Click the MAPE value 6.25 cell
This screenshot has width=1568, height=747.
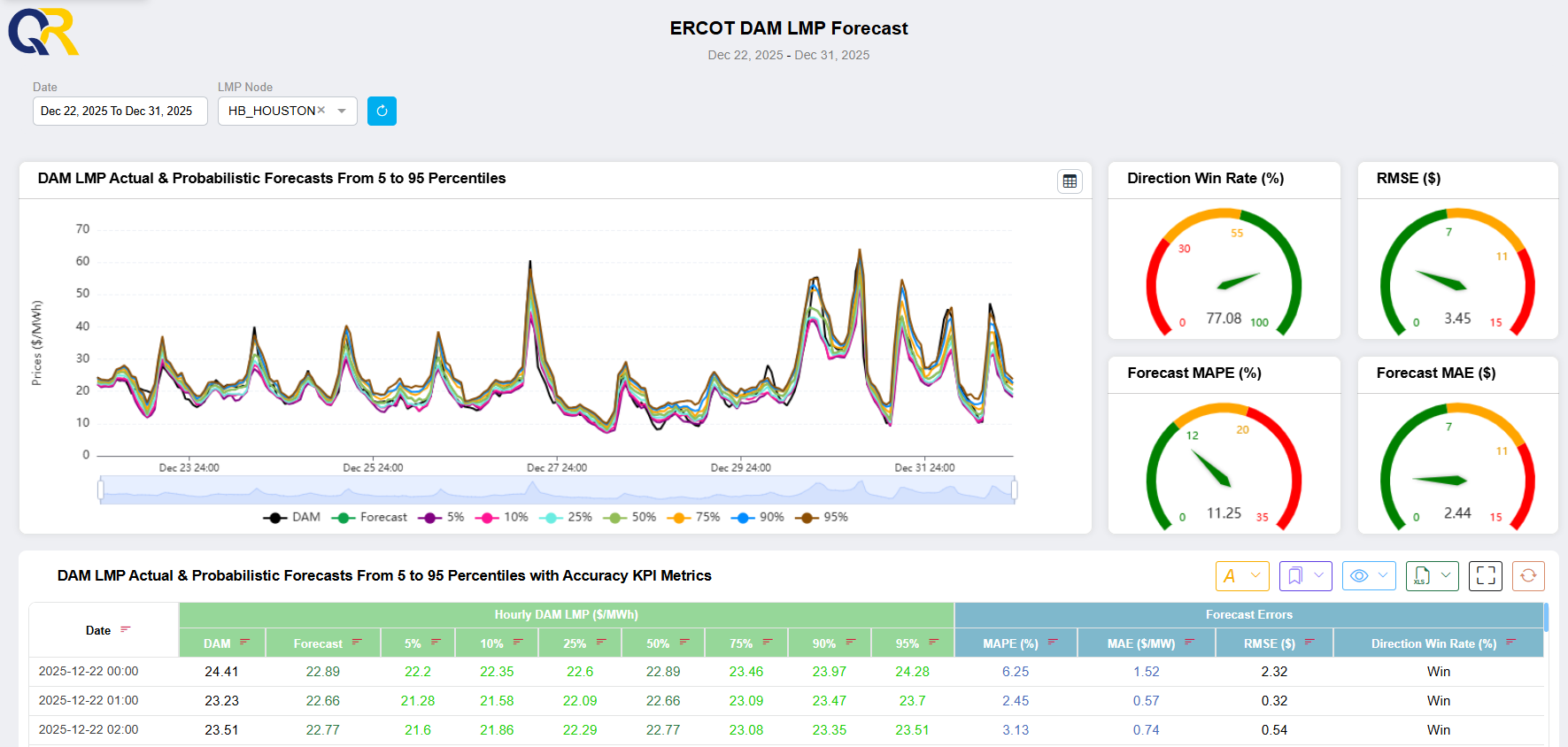(x=1016, y=671)
